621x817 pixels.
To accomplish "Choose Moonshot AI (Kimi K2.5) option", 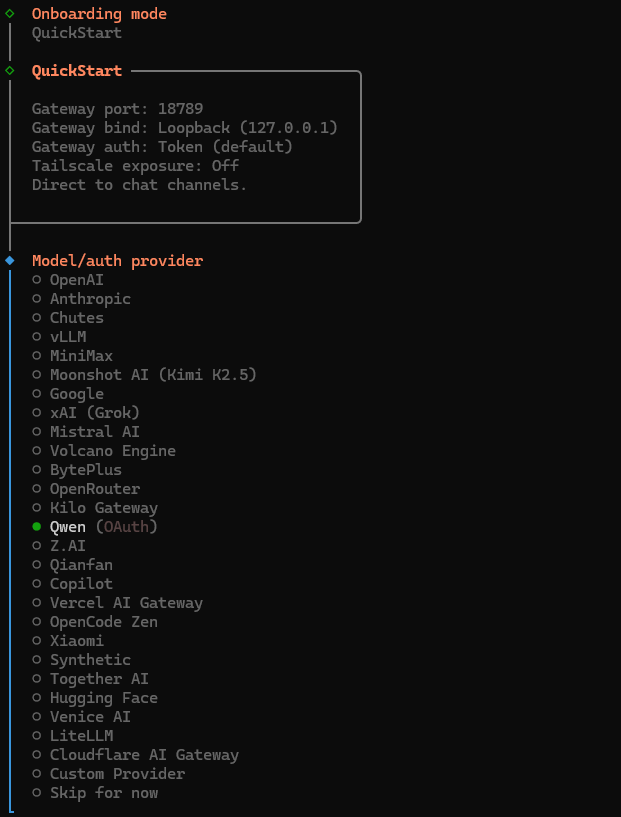I will (144, 375).
